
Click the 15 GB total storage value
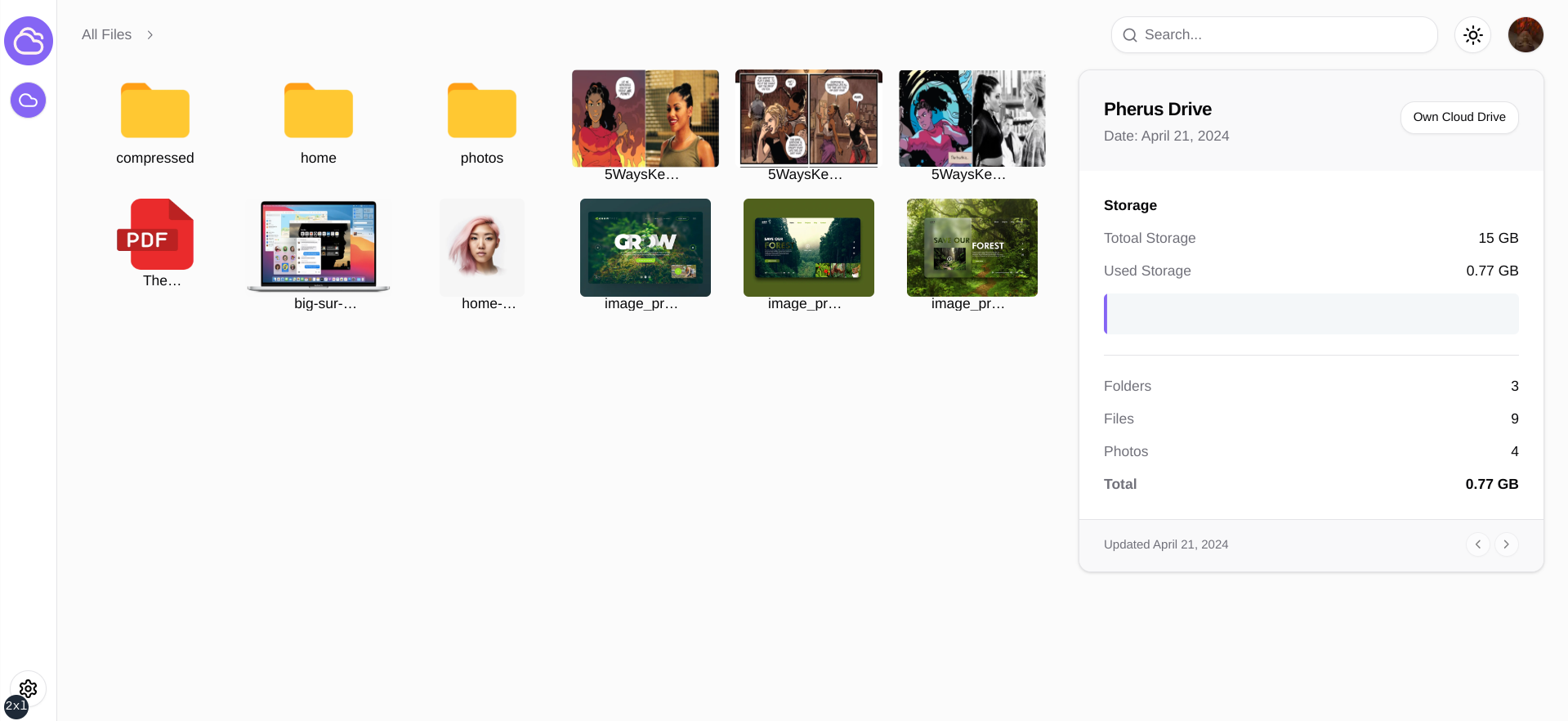pos(1499,238)
